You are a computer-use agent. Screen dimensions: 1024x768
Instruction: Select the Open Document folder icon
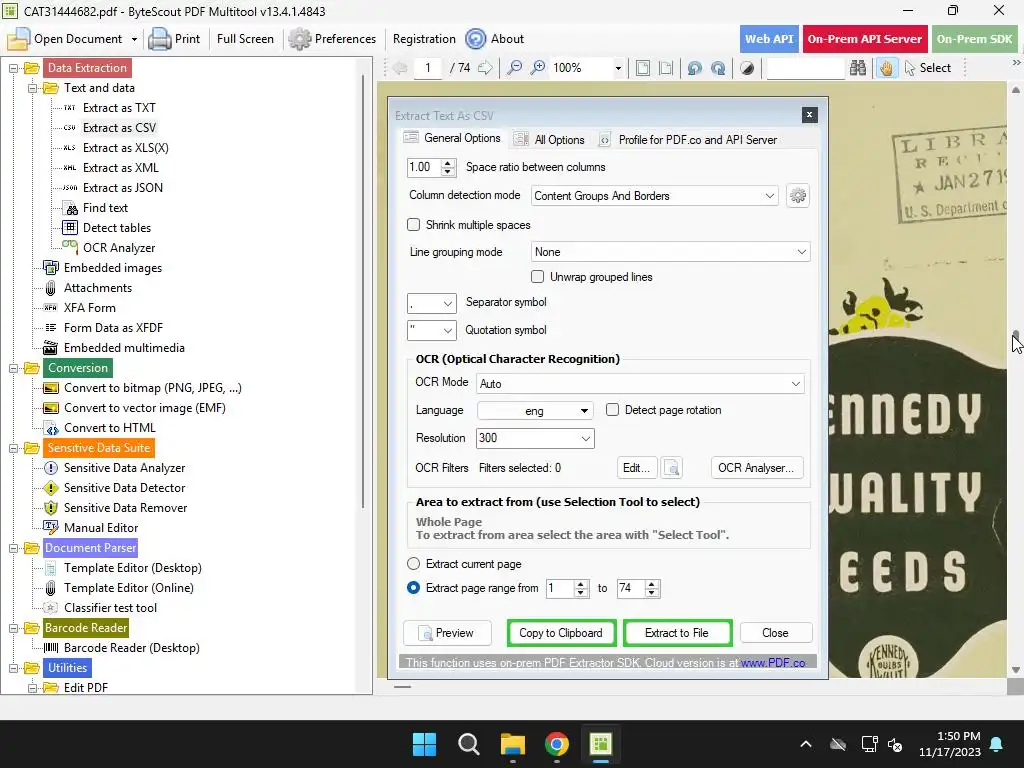[18, 39]
